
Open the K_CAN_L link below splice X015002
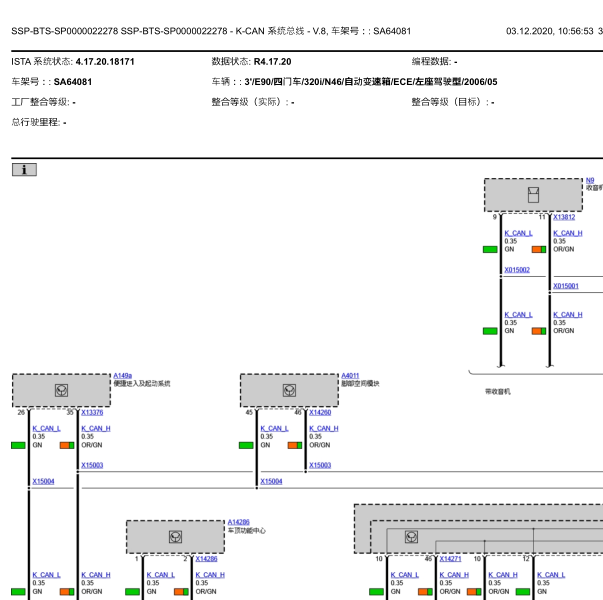(518, 315)
